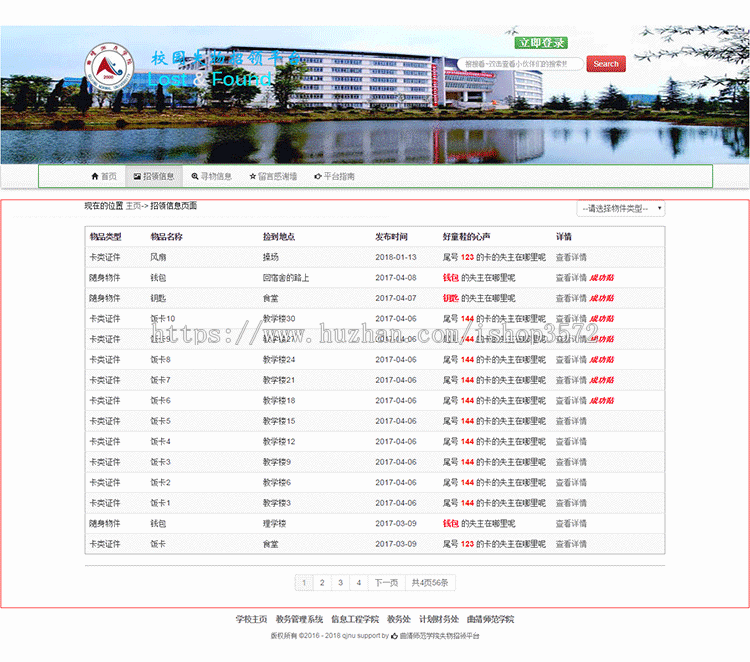View details for 饭卡8 row

pyautogui.click(x=571, y=360)
